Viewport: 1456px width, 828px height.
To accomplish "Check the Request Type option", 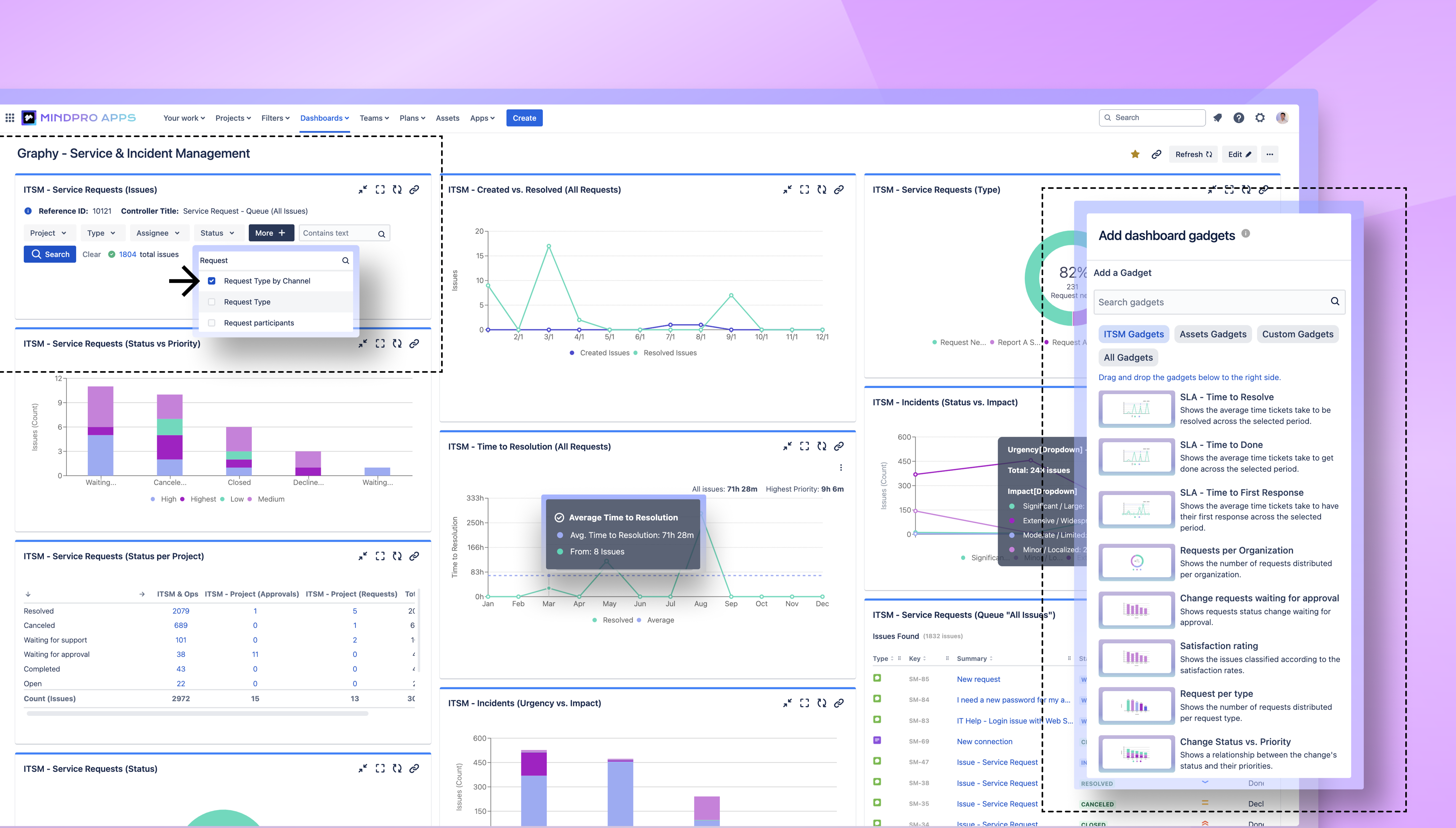I will pos(212,302).
